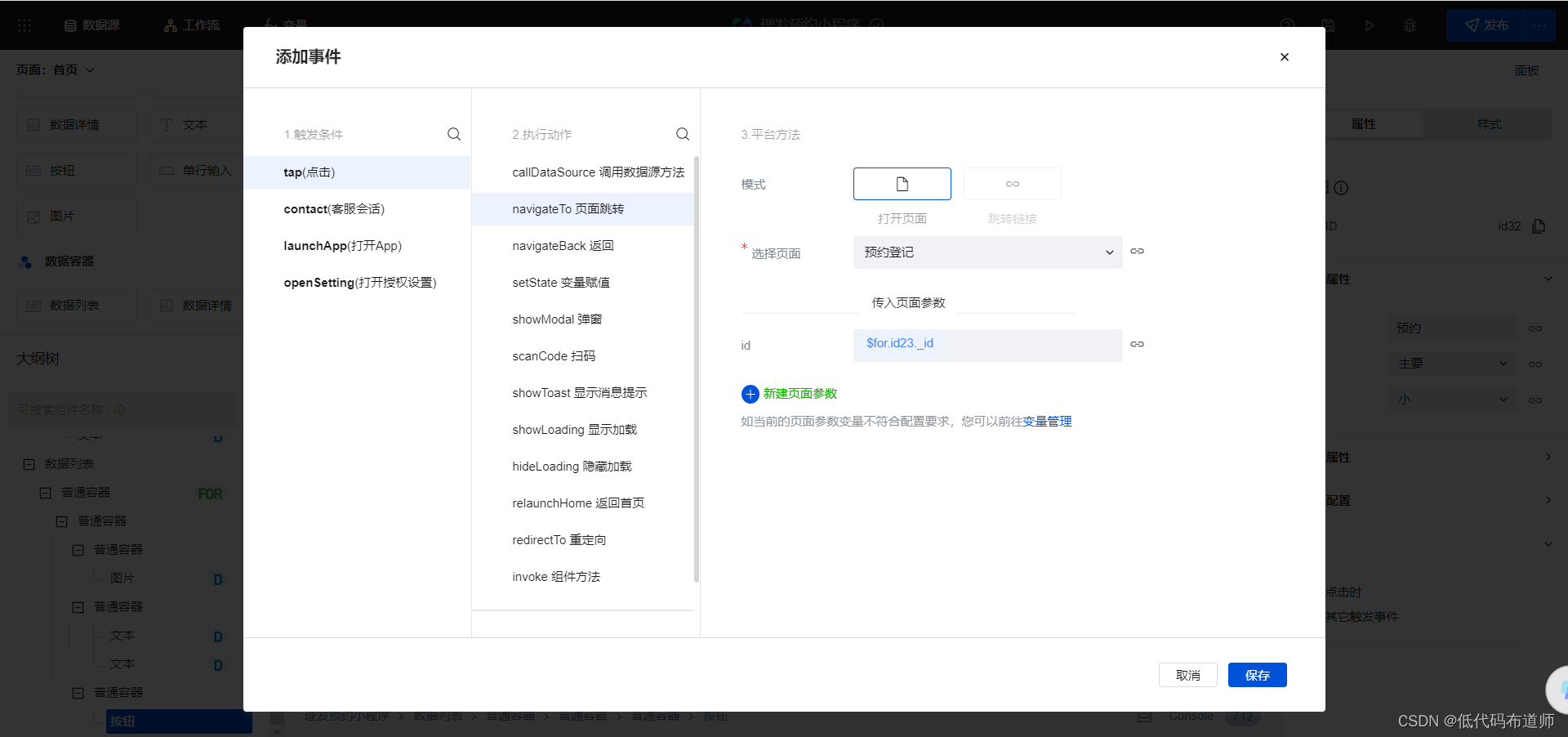Choose navigateTo 页面跳转 action
Image resolution: width=1568 pixels, height=737 pixels.
[x=583, y=209]
